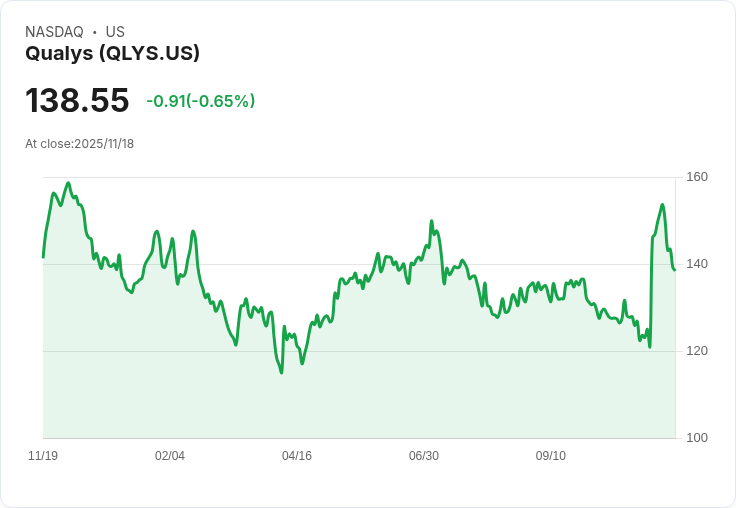
Task: Select the 160 y-axis label
Action: click(x=697, y=177)
